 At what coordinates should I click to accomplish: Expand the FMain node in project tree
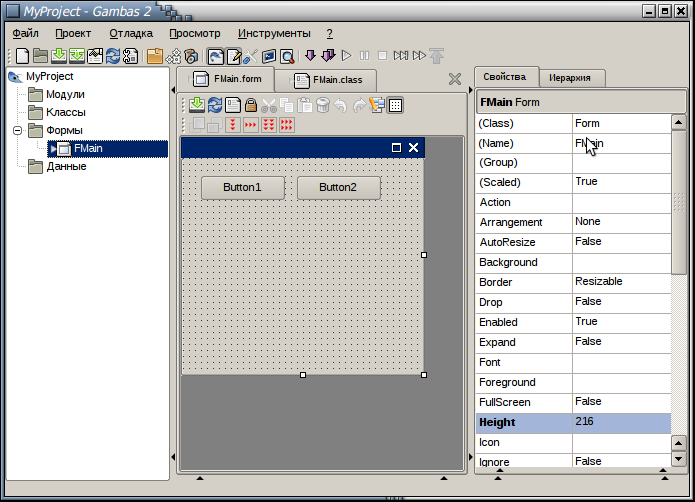click(52, 149)
